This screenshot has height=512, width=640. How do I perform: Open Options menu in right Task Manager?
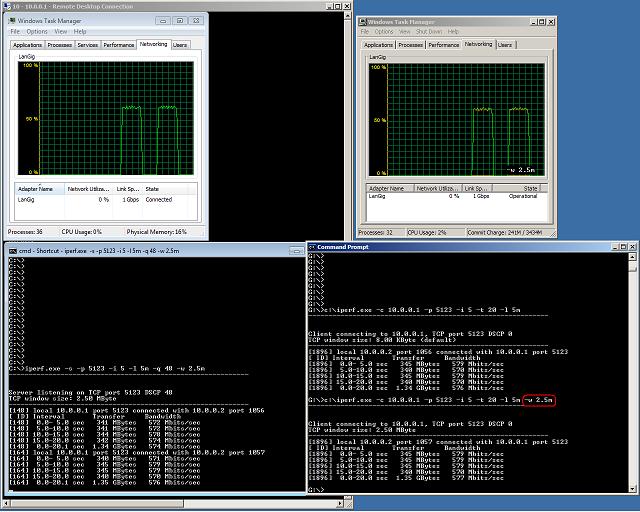click(384, 31)
